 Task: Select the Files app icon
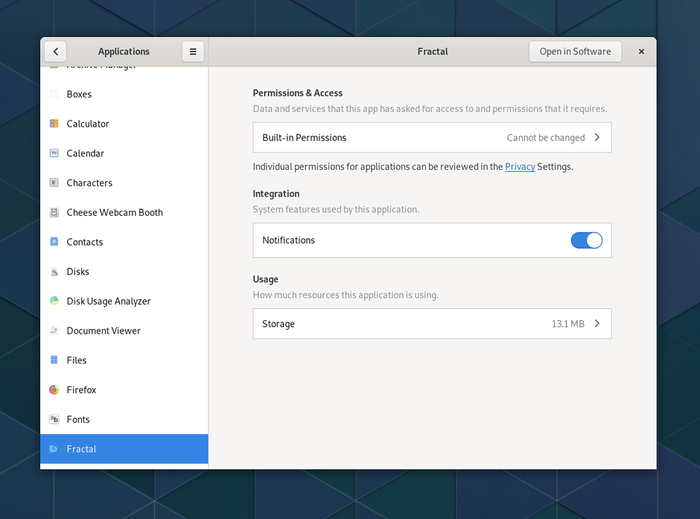[54, 360]
